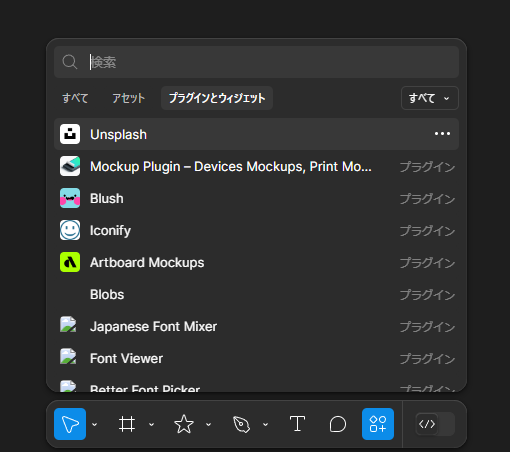Run the Iconify plugin

tap(256, 230)
